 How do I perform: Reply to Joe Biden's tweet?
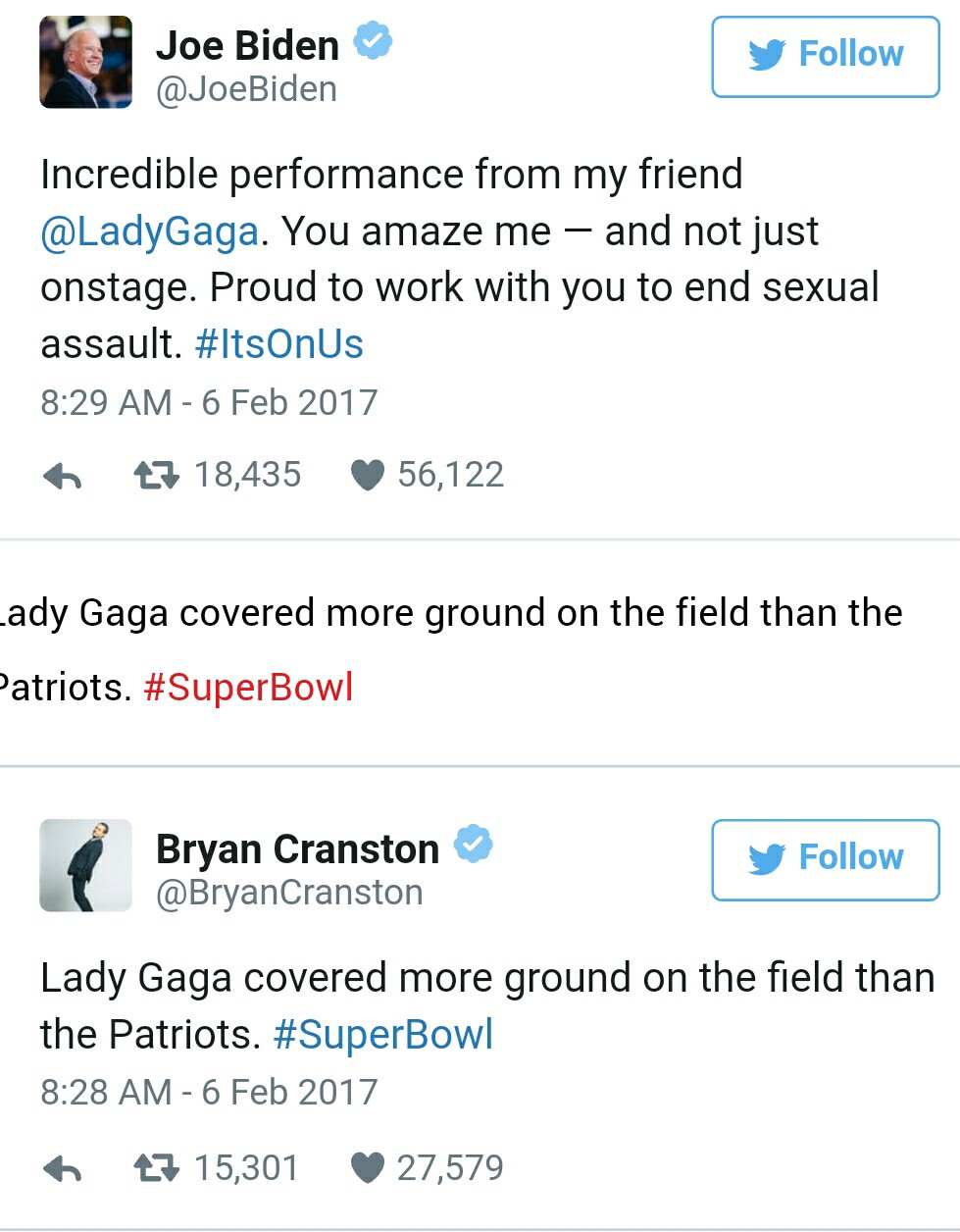coord(63,477)
